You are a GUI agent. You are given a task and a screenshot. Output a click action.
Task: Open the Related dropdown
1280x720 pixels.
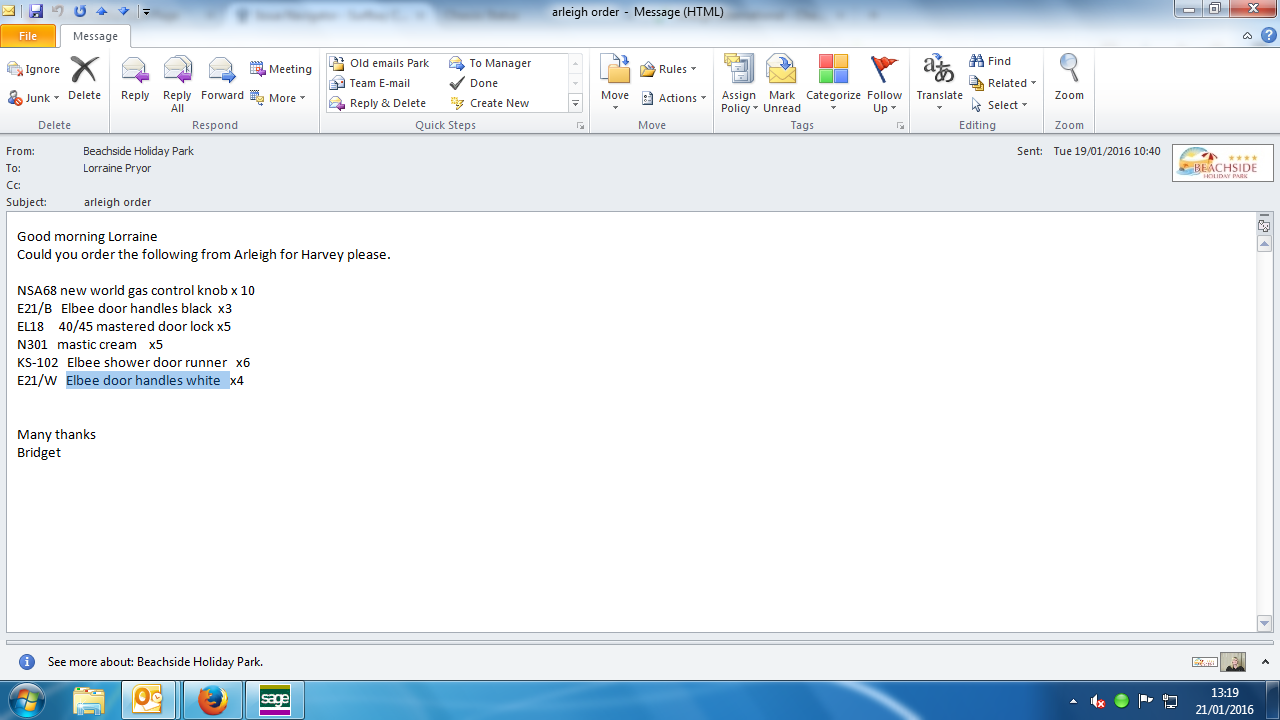[1003, 83]
